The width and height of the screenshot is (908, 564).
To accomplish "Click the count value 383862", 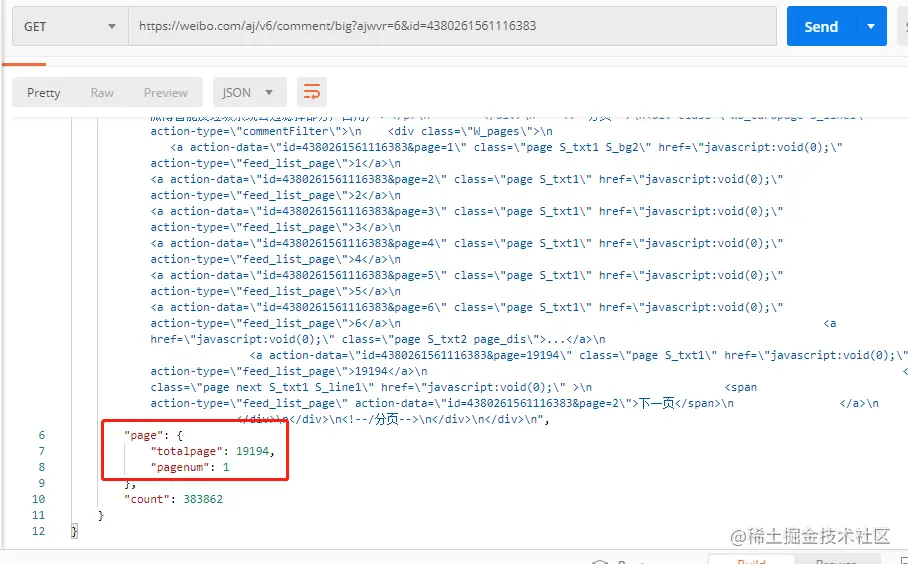I will [203, 499].
